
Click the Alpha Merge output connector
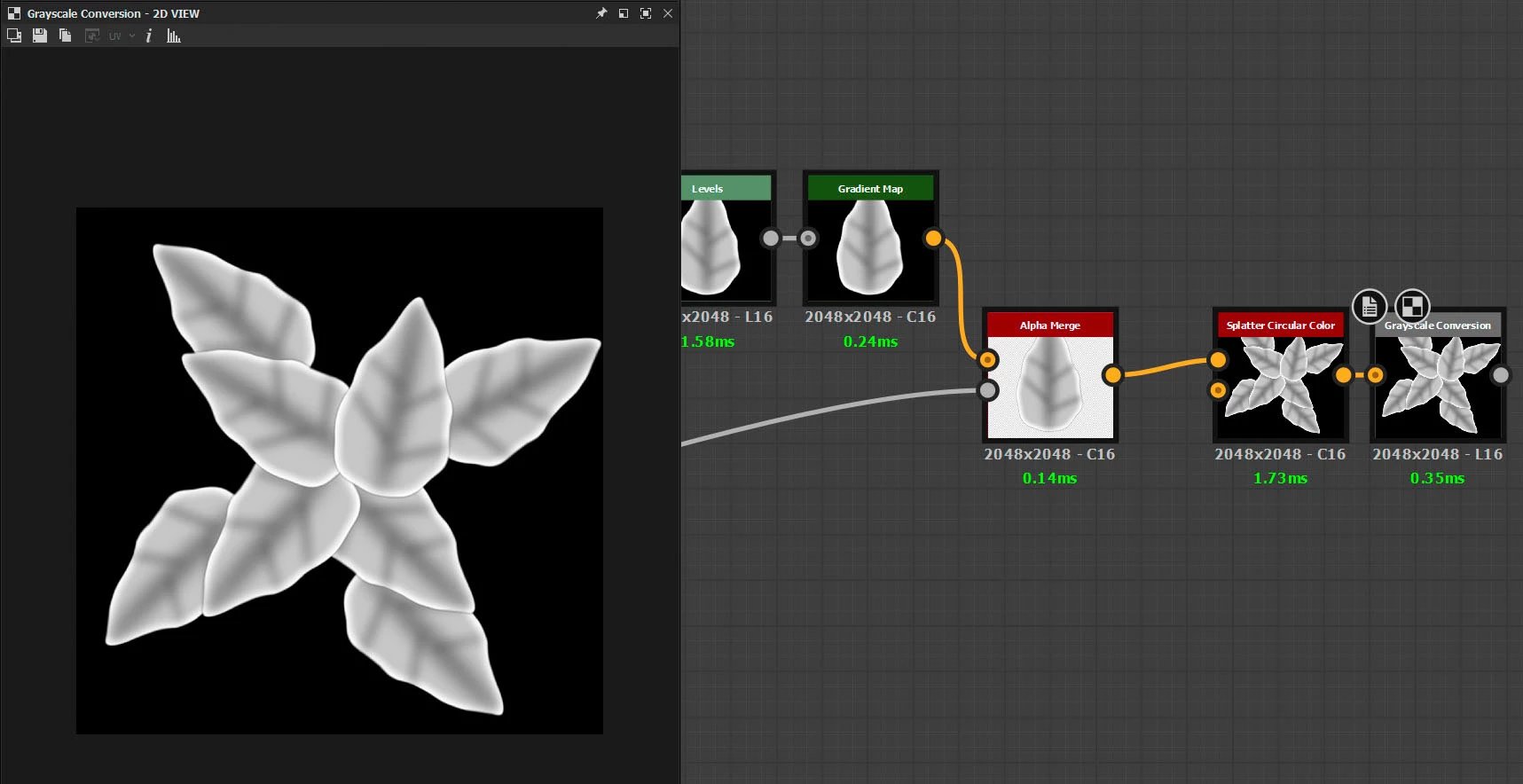pos(1112,374)
